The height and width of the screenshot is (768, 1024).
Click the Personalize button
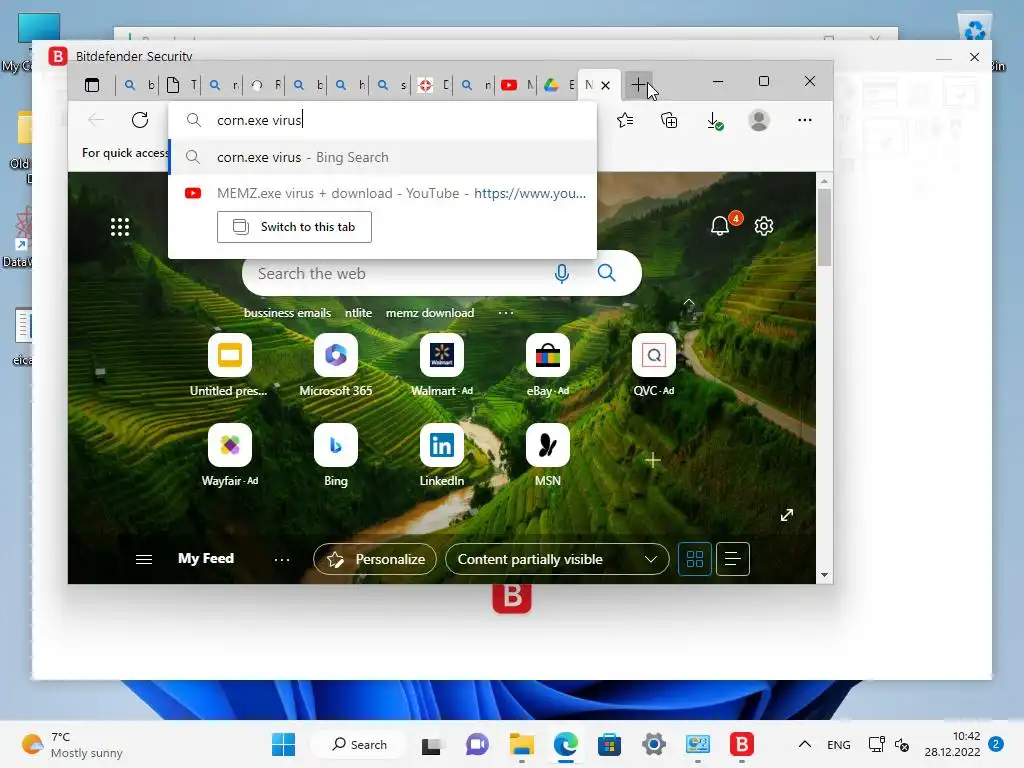pos(375,560)
